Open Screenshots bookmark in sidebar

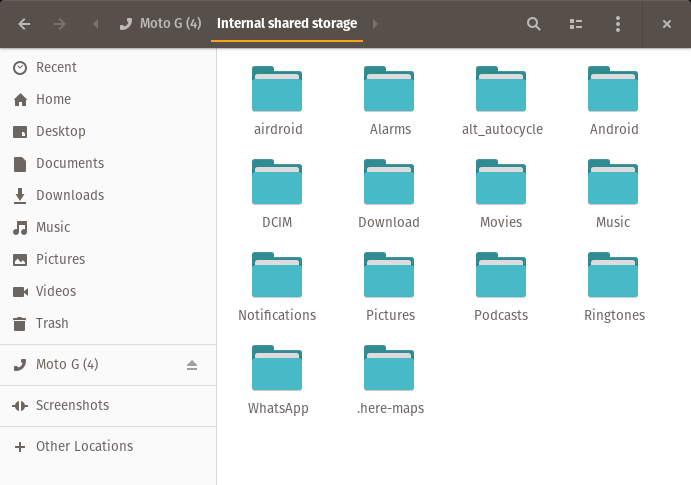click(72, 405)
